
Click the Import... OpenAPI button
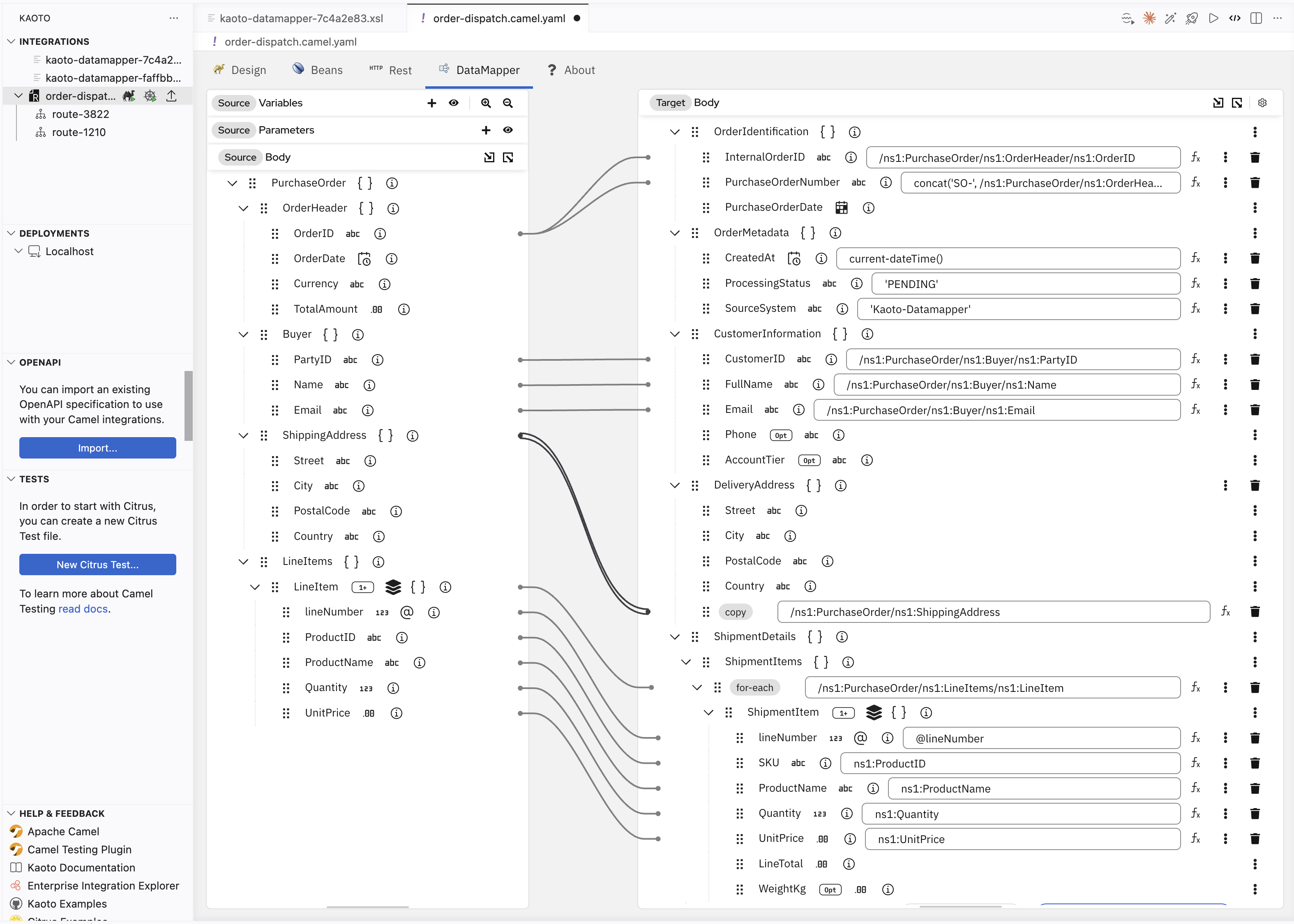coord(97,448)
